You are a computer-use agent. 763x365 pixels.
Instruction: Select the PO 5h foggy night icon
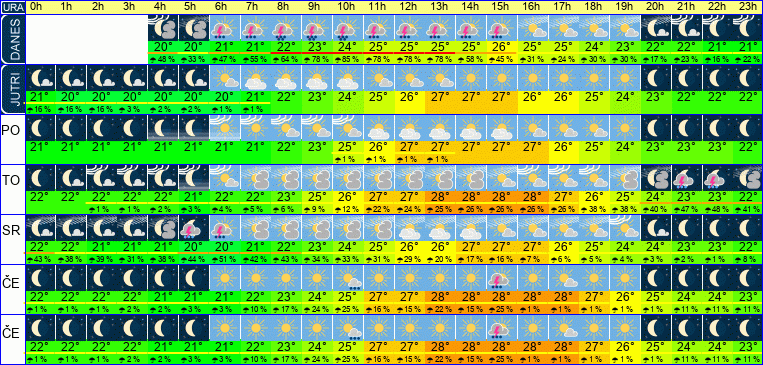tap(194, 128)
